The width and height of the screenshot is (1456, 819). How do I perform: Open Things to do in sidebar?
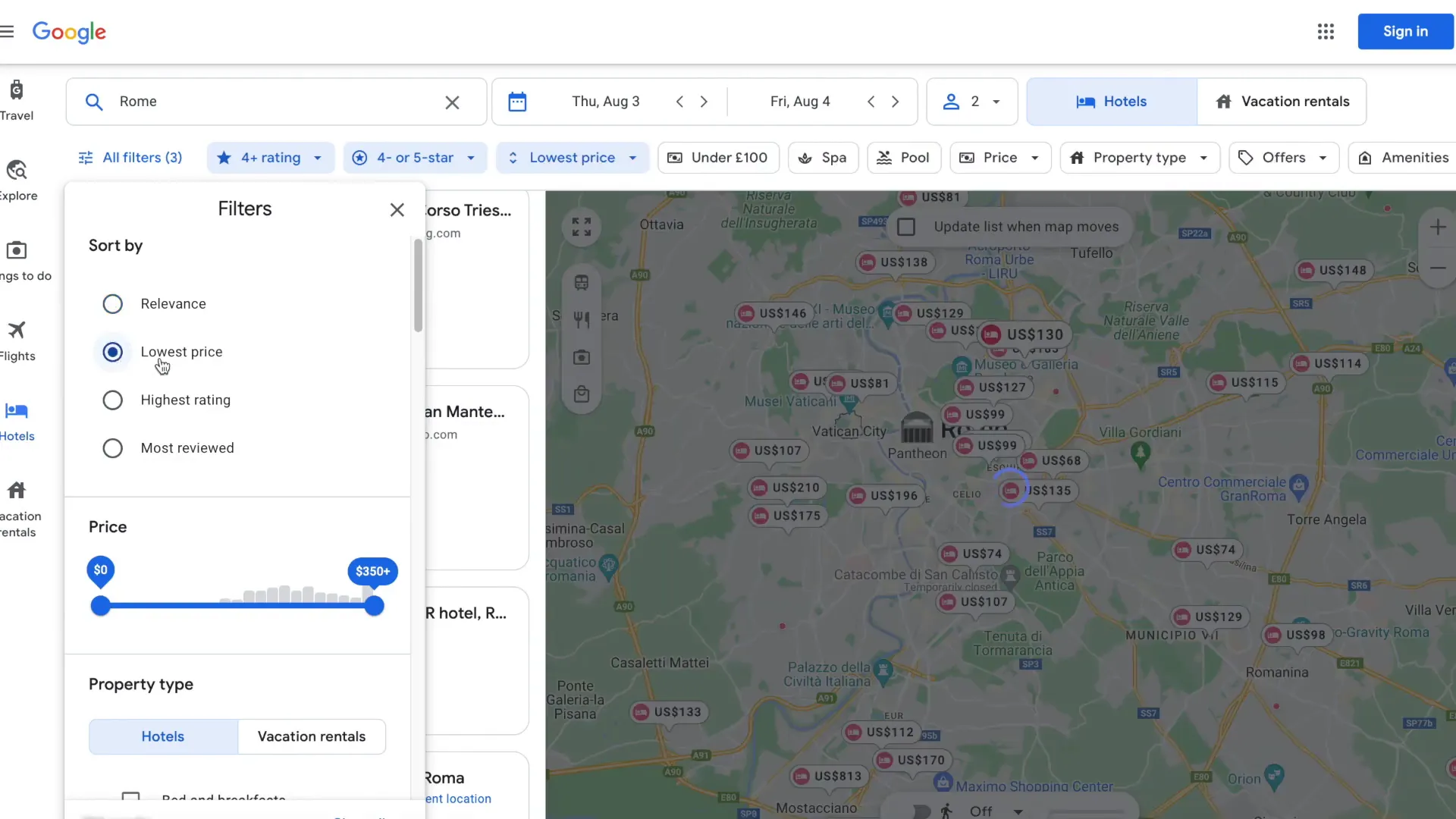coord(23,261)
